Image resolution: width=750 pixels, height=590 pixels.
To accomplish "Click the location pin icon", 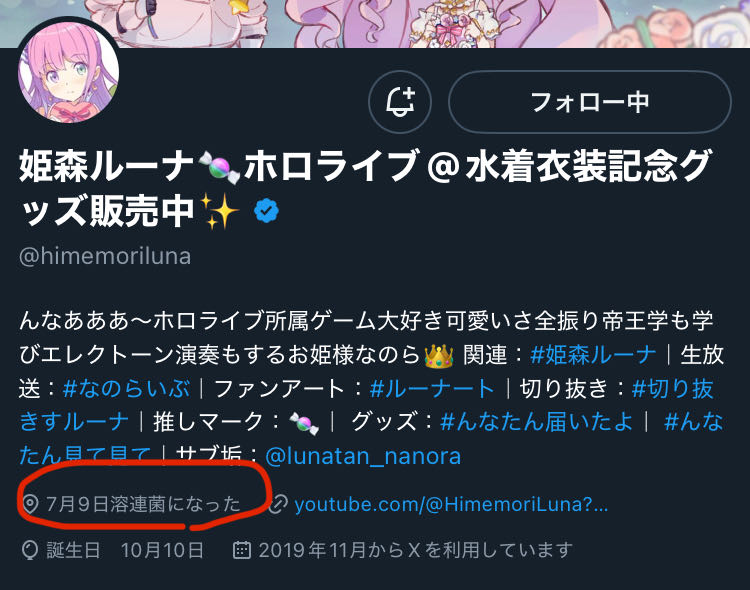I will click(30, 504).
